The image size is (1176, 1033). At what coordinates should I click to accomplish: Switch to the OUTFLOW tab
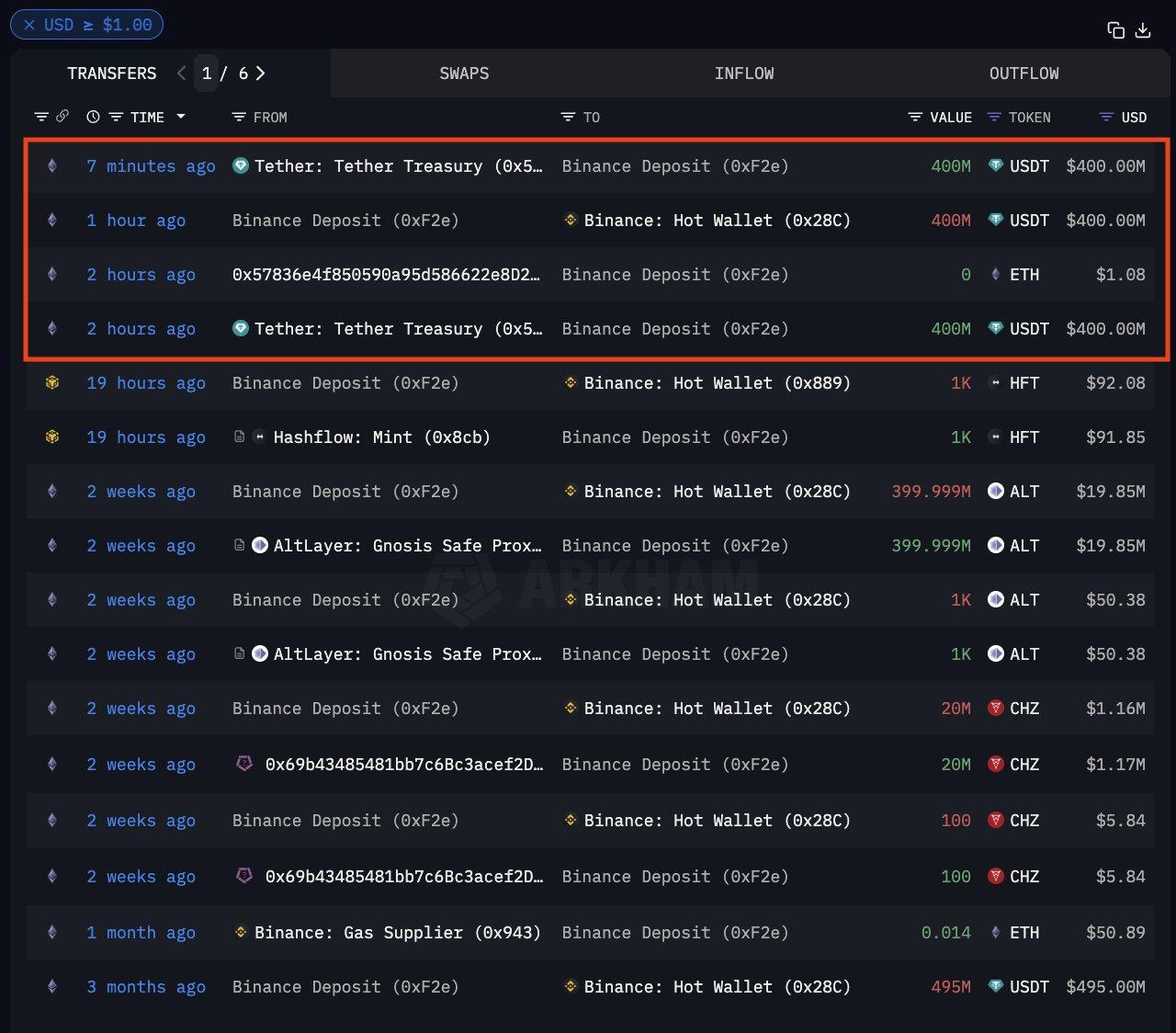point(1023,74)
